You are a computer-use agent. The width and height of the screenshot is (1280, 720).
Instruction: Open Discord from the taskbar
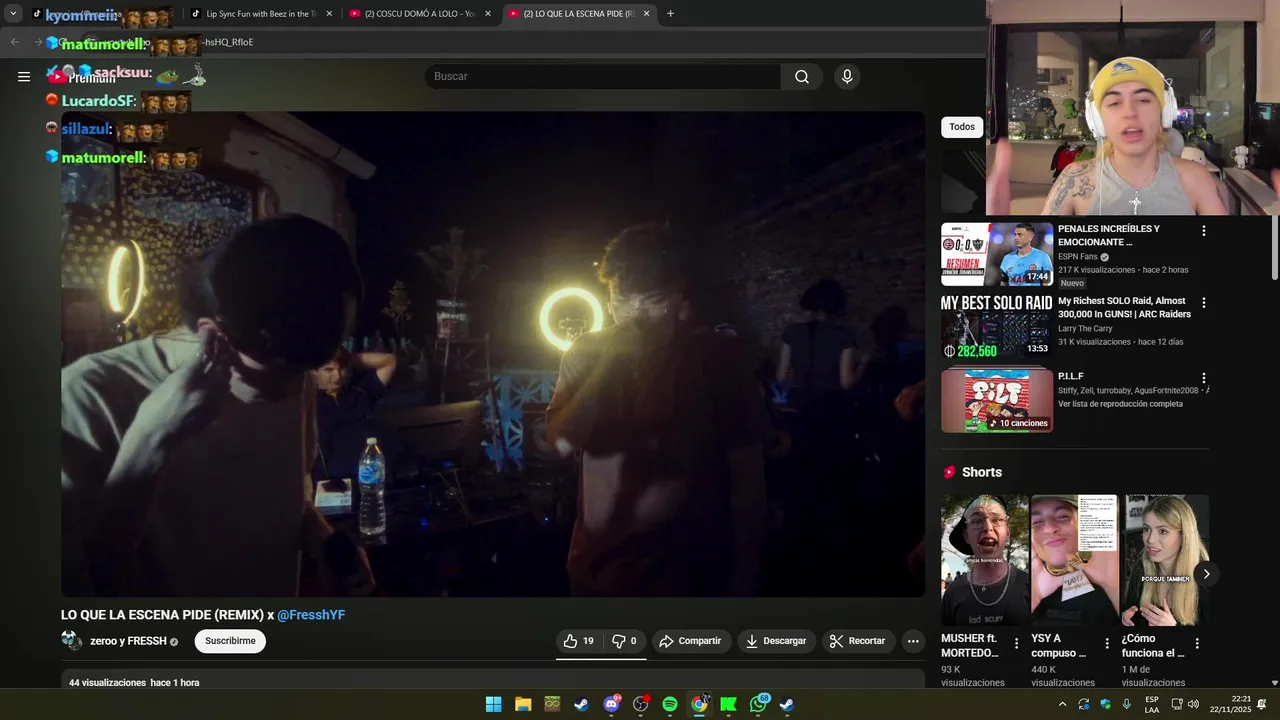click(x=611, y=704)
